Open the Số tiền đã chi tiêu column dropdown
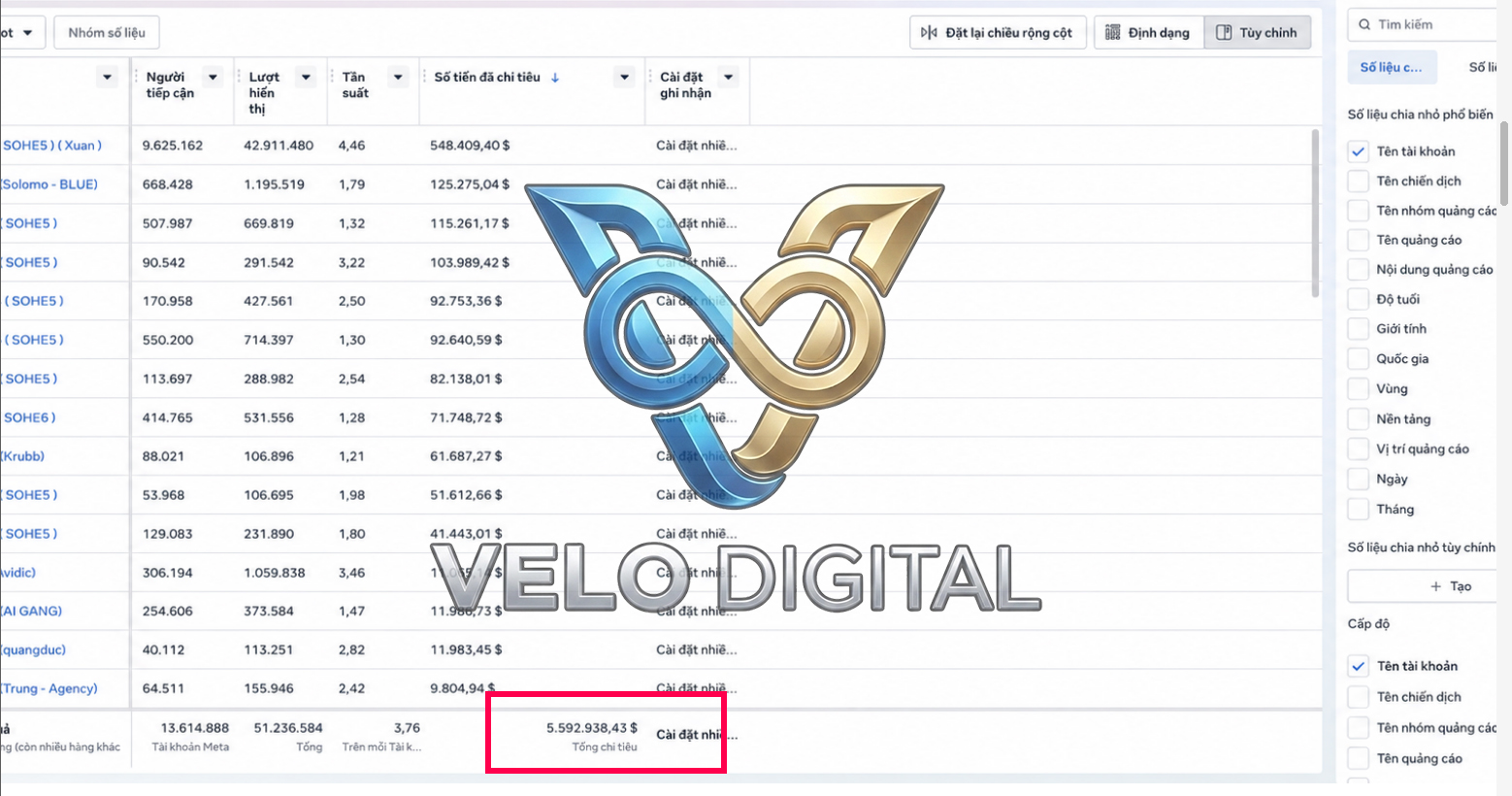The image size is (1512, 796). pyautogui.click(x=624, y=77)
